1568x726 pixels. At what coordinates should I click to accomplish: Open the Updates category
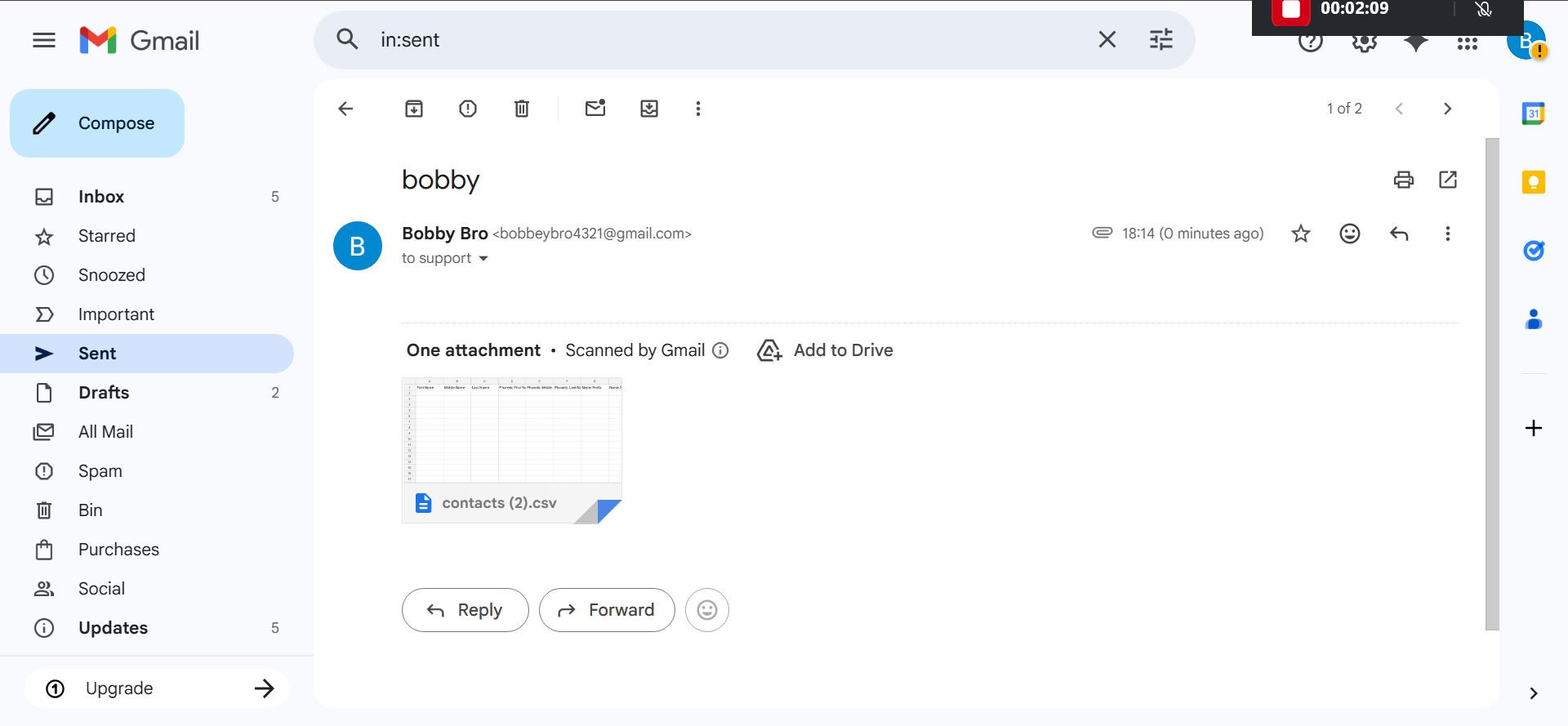tap(147, 628)
